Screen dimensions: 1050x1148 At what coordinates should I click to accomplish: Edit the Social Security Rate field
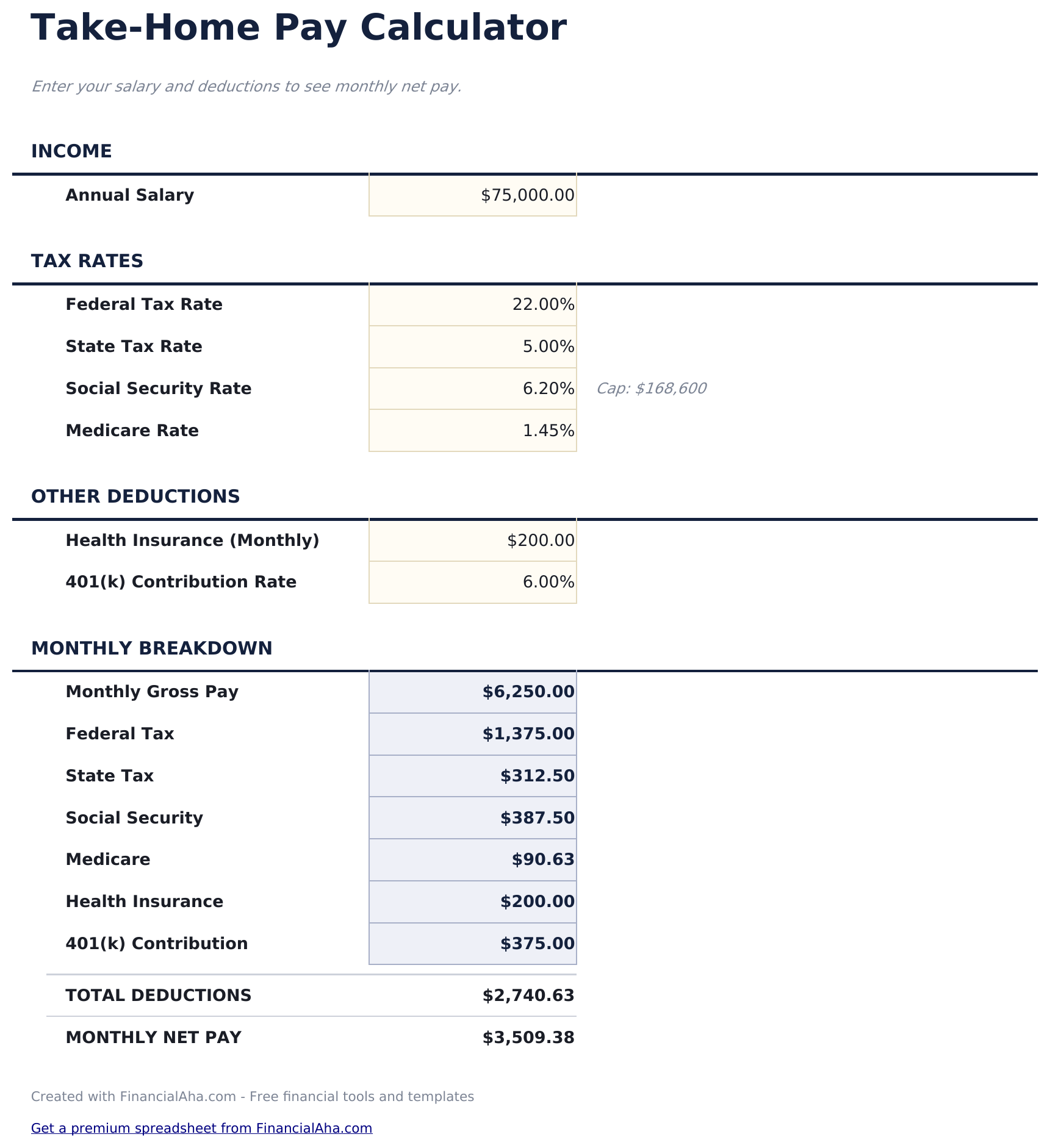coord(473,389)
